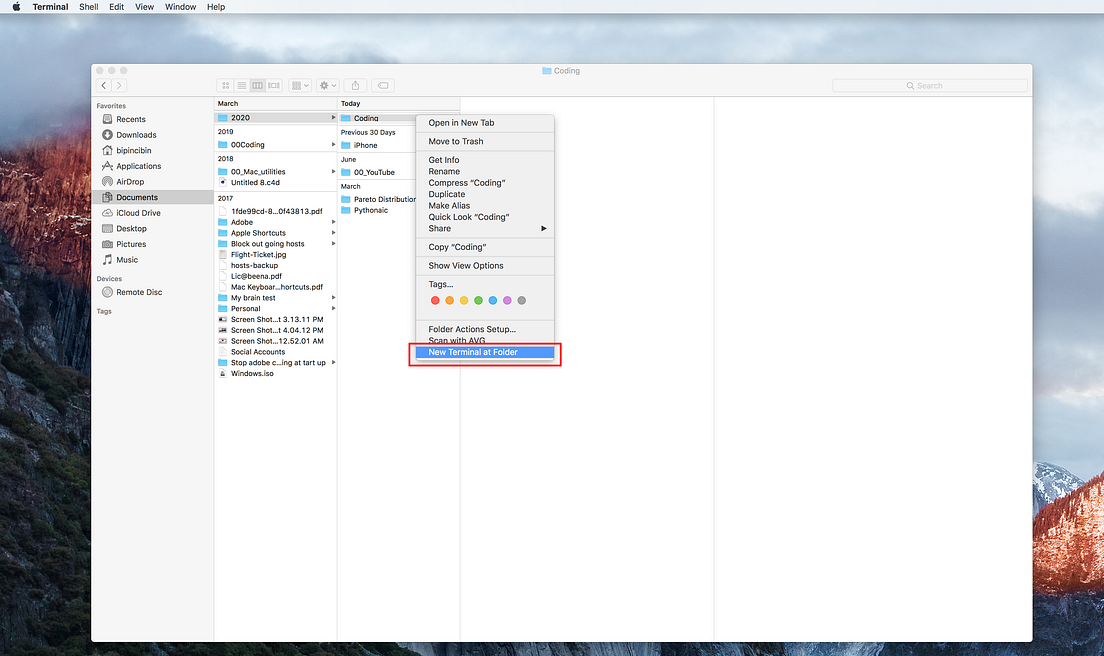Click the Edit Tags toolbar icon
This screenshot has height=656, width=1104.
[x=383, y=85]
